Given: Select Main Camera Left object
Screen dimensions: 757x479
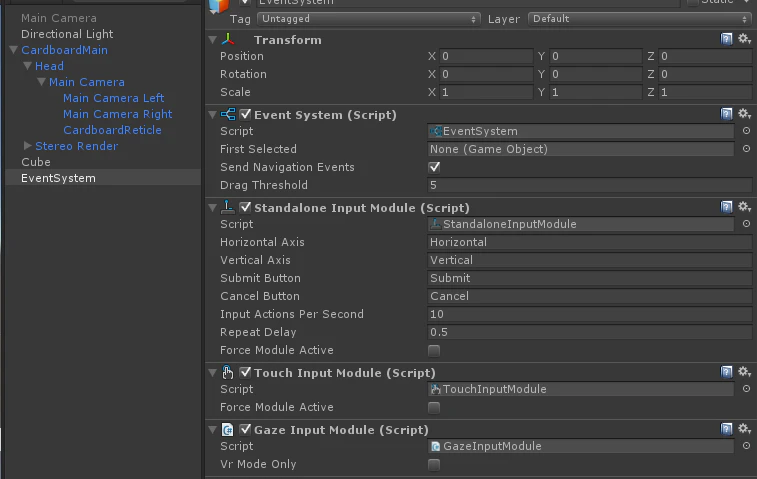Looking at the screenshot, I should tap(113, 98).
